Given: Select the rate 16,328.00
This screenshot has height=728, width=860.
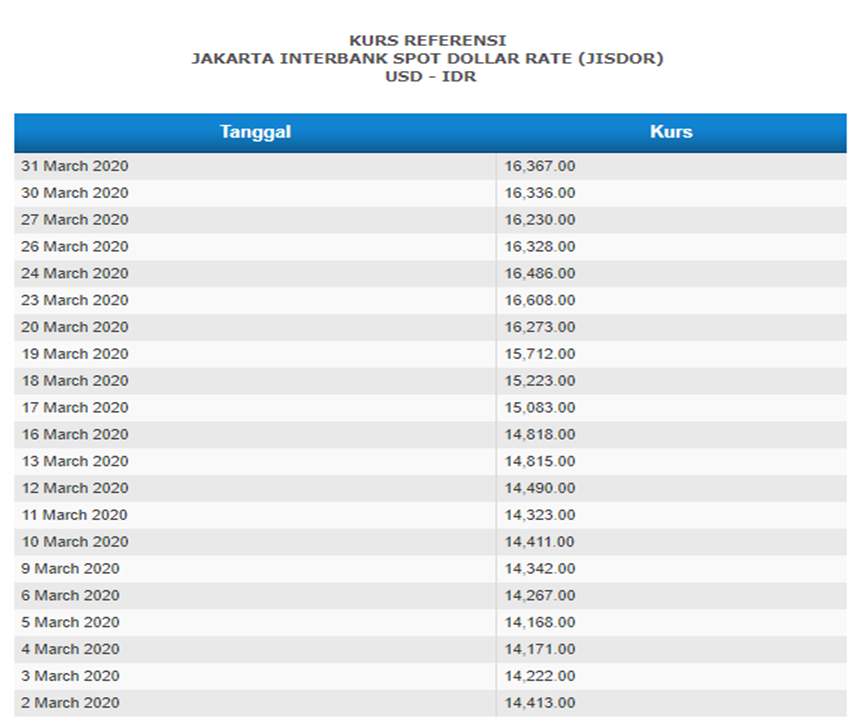Looking at the screenshot, I should point(540,247).
